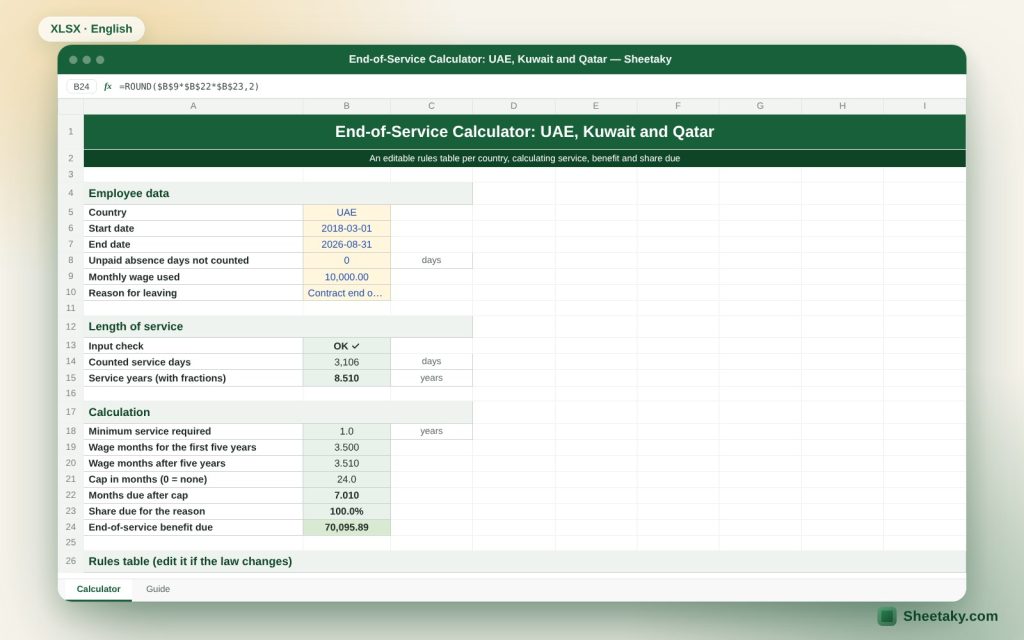Click column G header
Screen dimensions: 1024x640
[x=760, y=106]
